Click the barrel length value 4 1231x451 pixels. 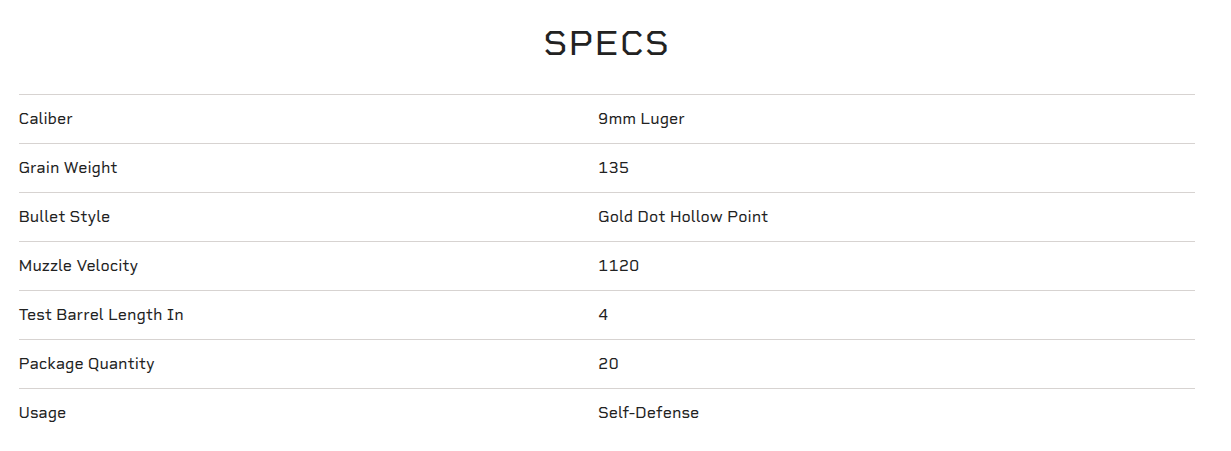(603, 315)
